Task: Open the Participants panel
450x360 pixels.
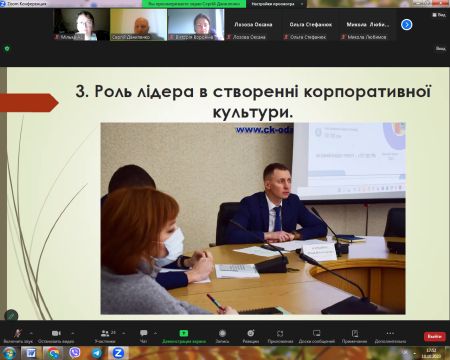Action: [x=105, y=333]
